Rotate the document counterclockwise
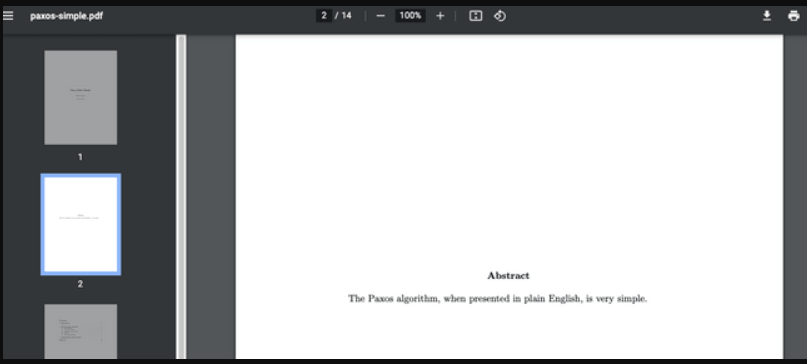Screen dimensions: 807x364 500,16
